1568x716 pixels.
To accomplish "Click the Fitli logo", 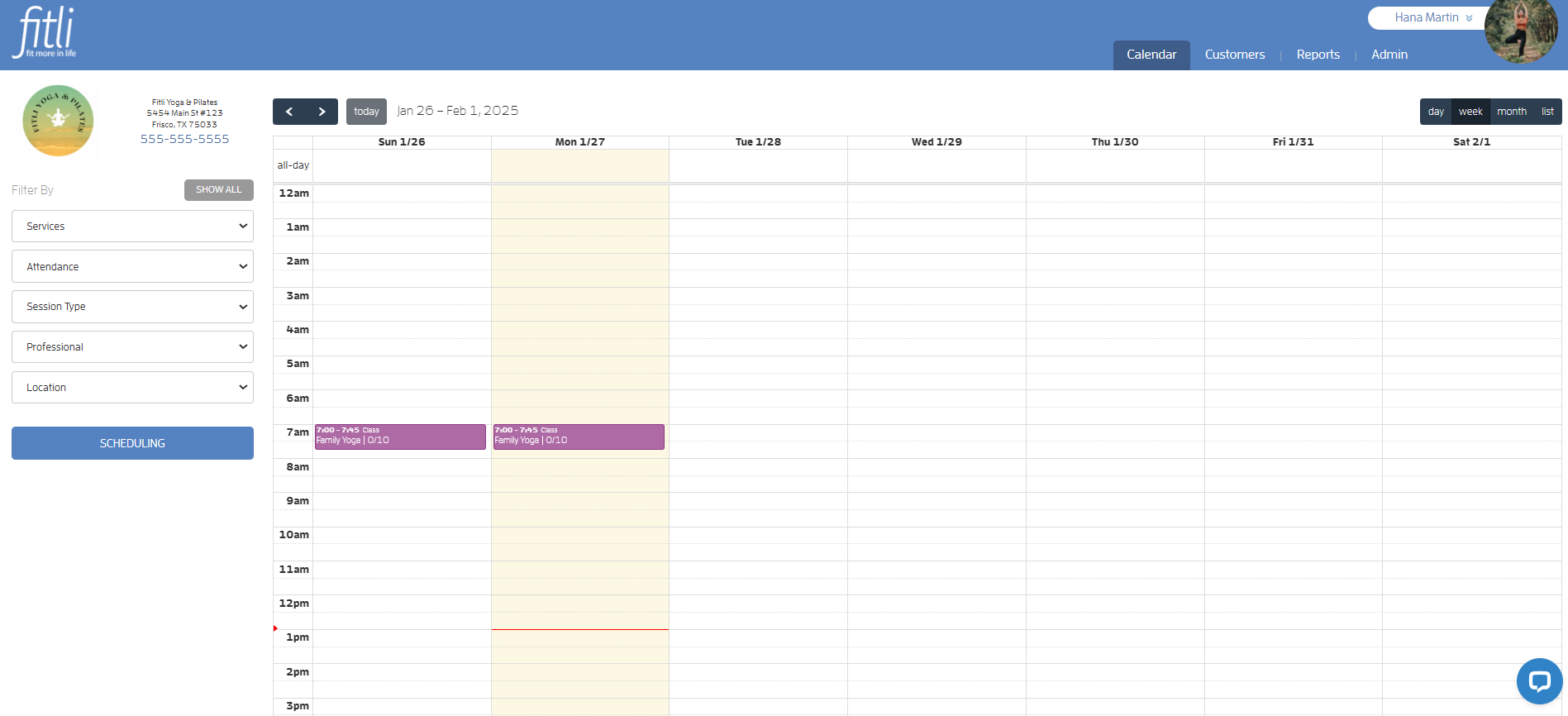I will click(45, 32).
